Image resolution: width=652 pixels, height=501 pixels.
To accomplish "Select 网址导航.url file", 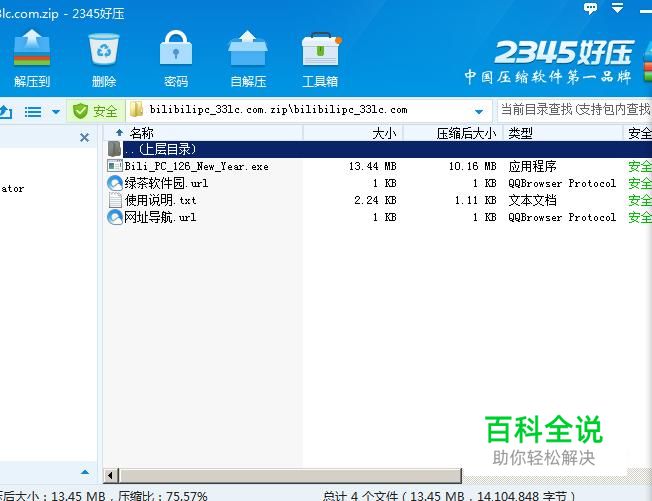I will click(160, 217).
